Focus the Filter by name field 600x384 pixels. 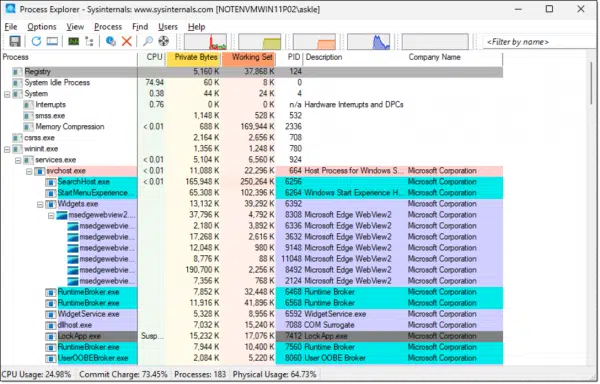(540, 42)
